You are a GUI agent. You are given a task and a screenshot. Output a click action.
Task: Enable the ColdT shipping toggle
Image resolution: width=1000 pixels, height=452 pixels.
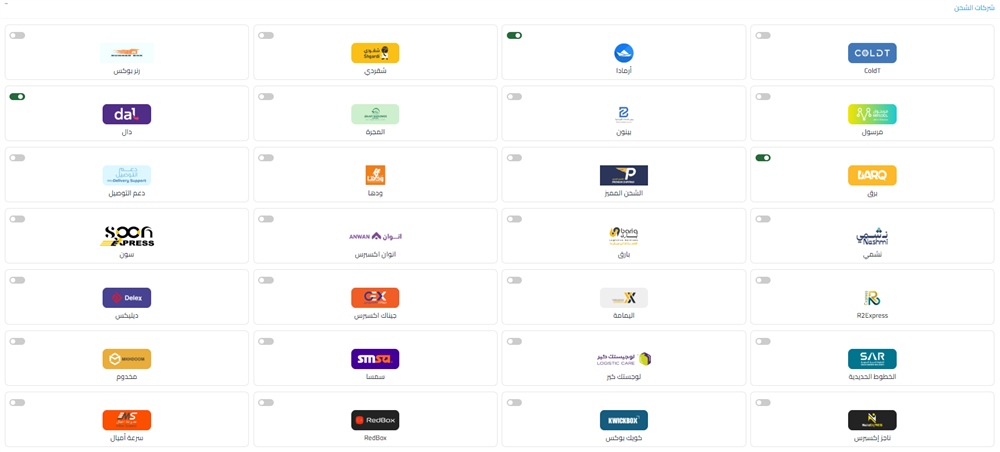tap(763, 36)
